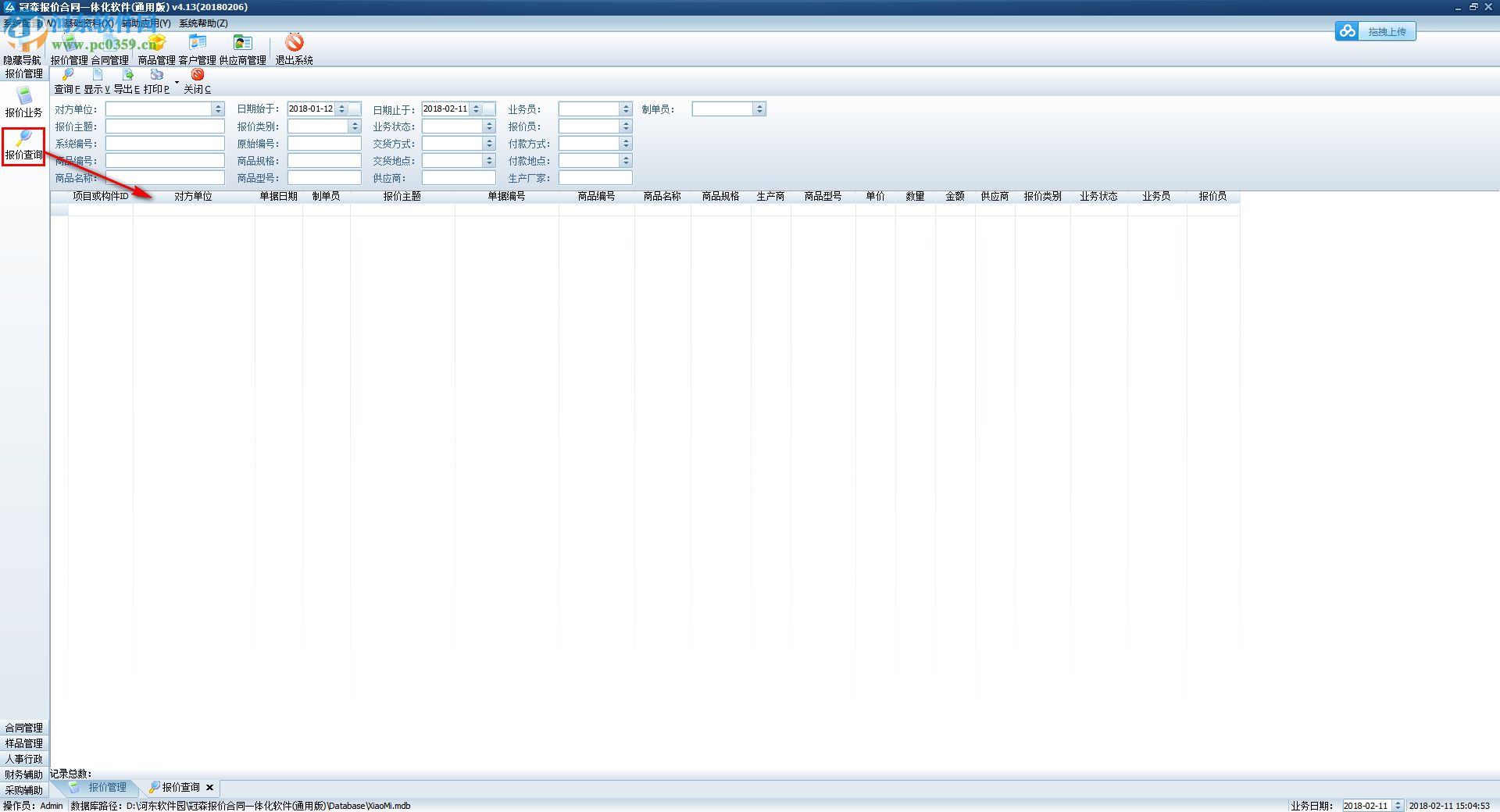1500x812 pixels.
Task: Run the 查询 F search tool
Action: point(67,81)
